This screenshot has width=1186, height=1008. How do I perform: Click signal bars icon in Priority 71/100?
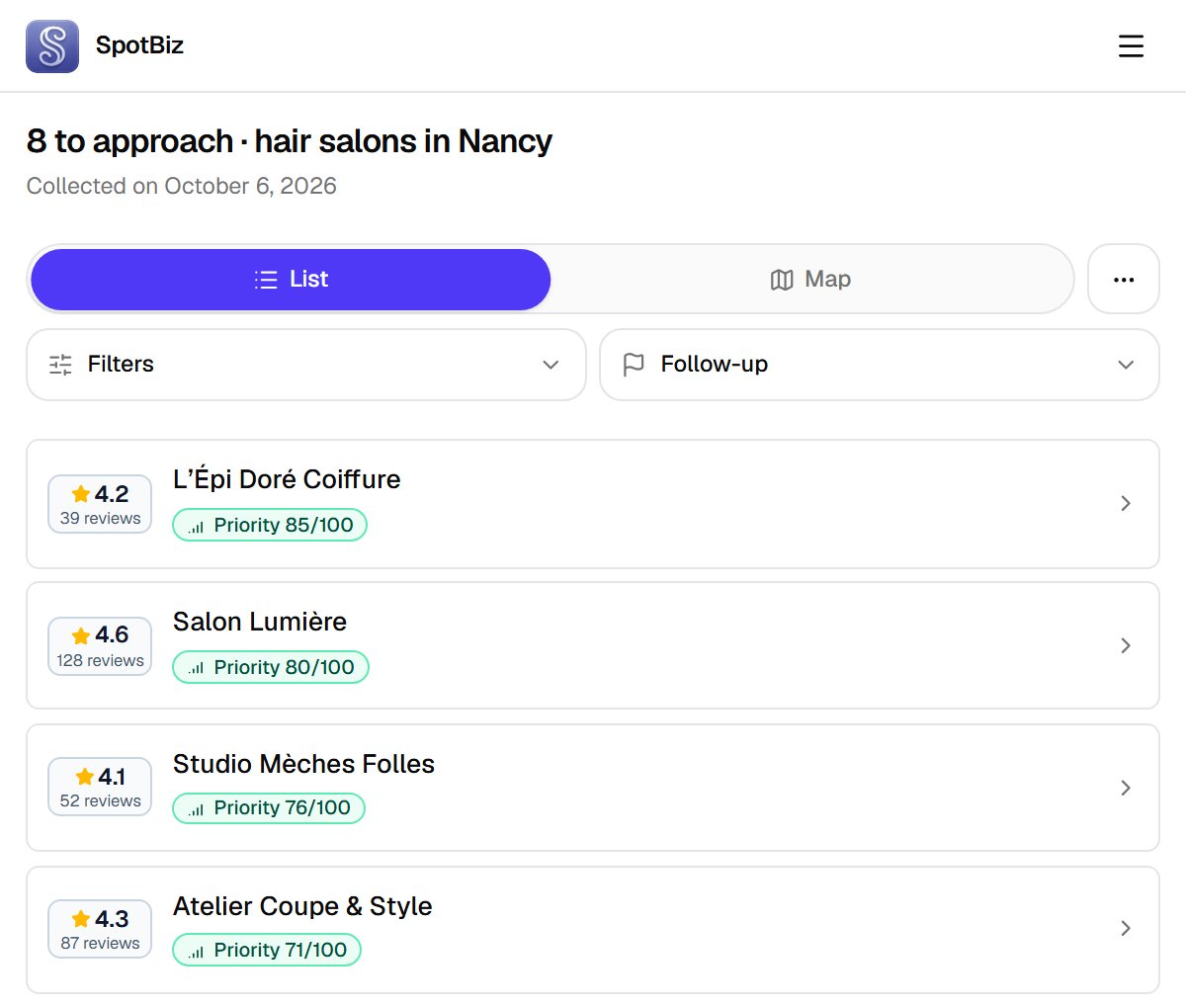[196, 952]
